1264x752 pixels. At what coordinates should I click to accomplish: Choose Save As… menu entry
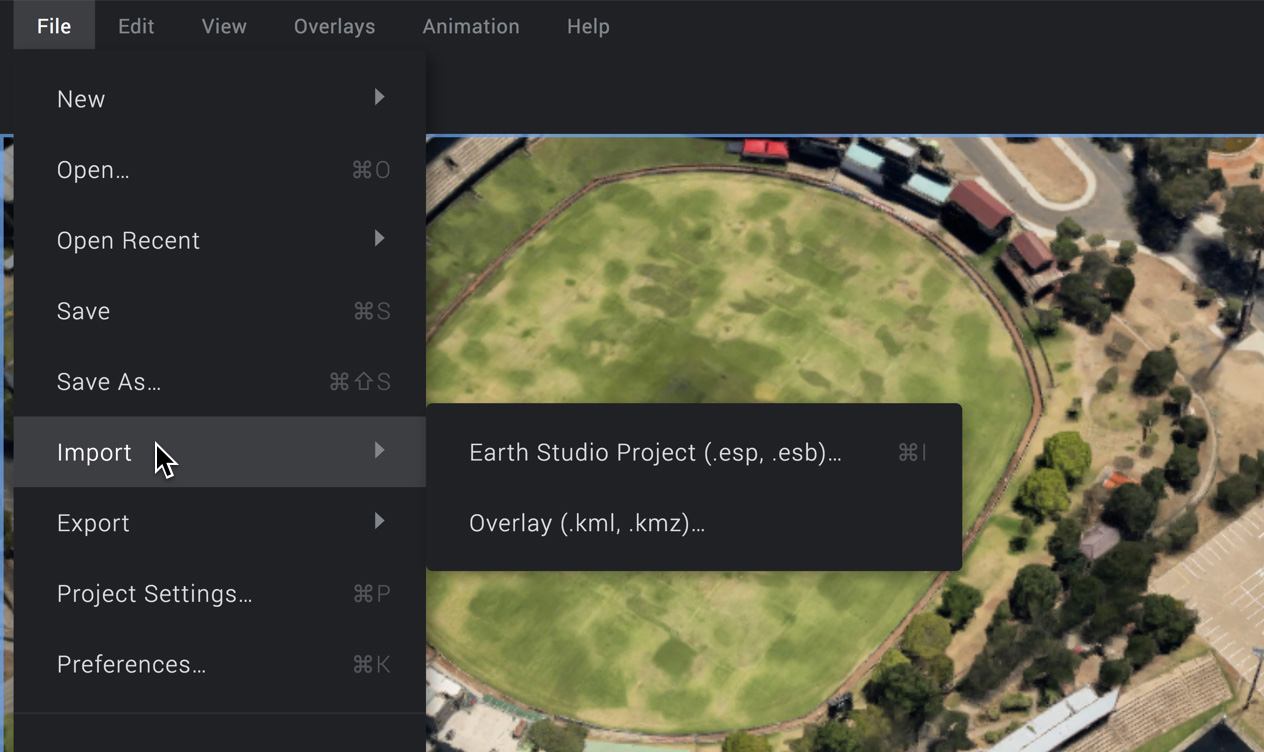point(108,382)
